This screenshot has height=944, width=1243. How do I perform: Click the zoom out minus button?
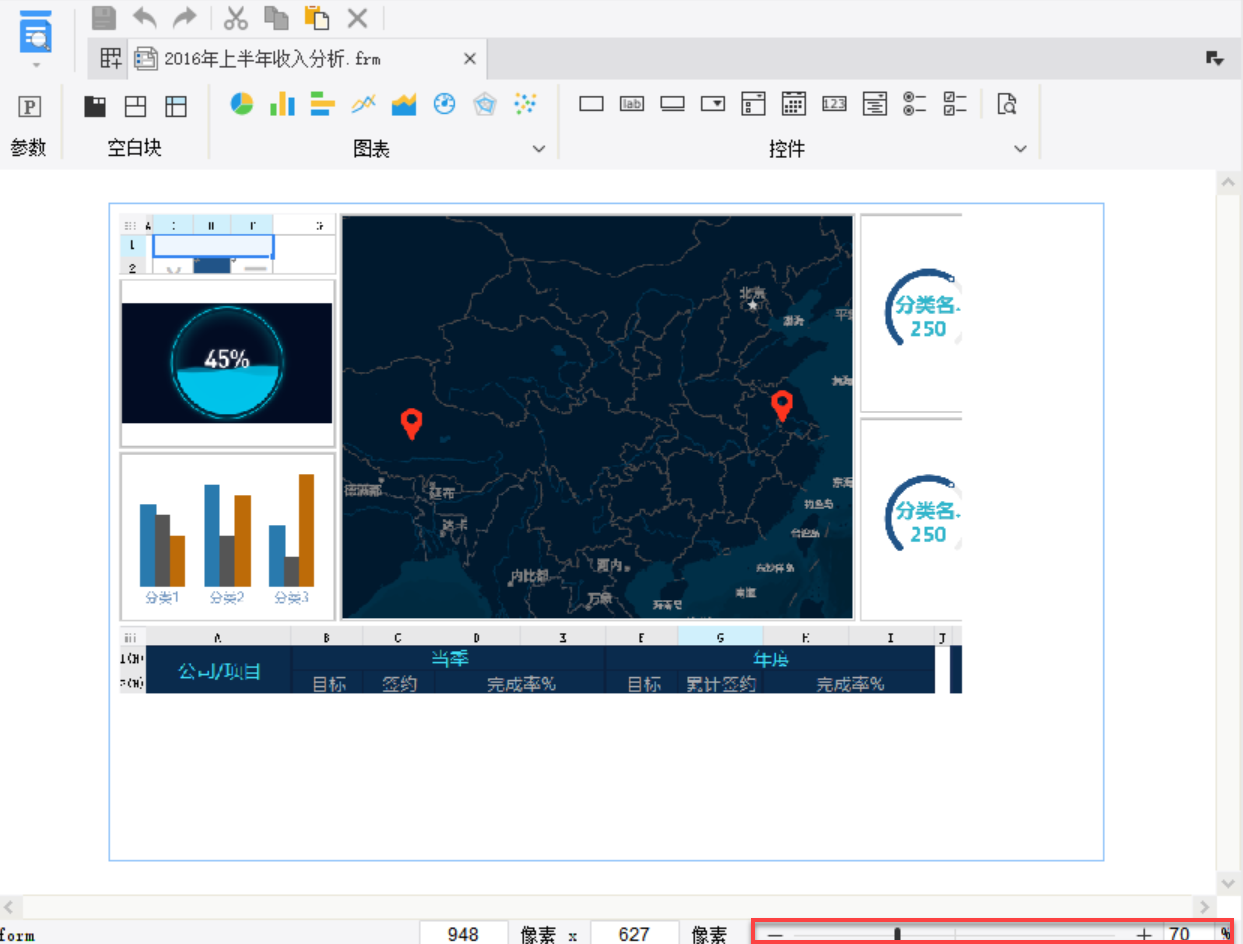[x=775, y=934]
